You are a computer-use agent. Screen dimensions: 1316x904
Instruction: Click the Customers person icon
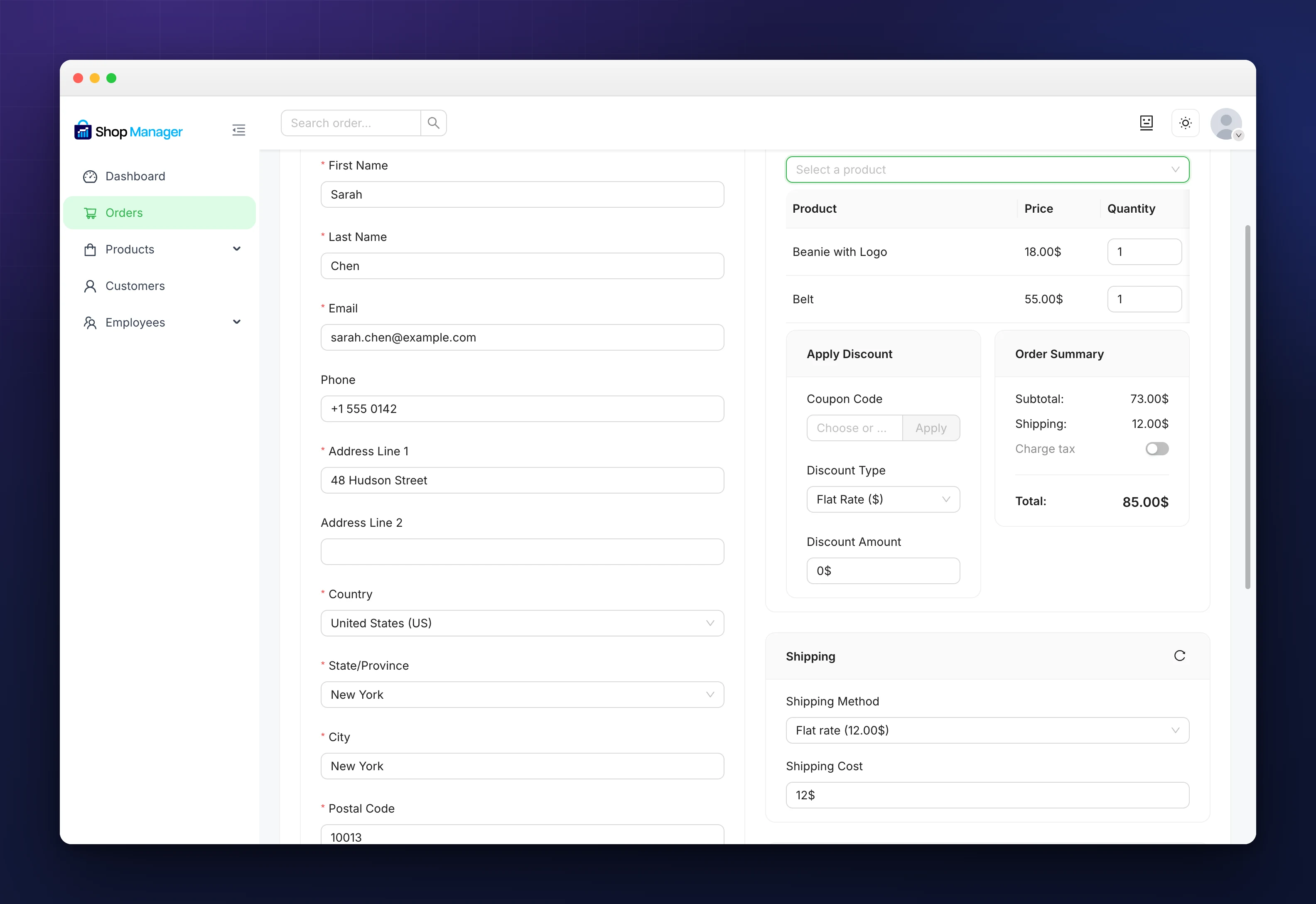(90, 286)
